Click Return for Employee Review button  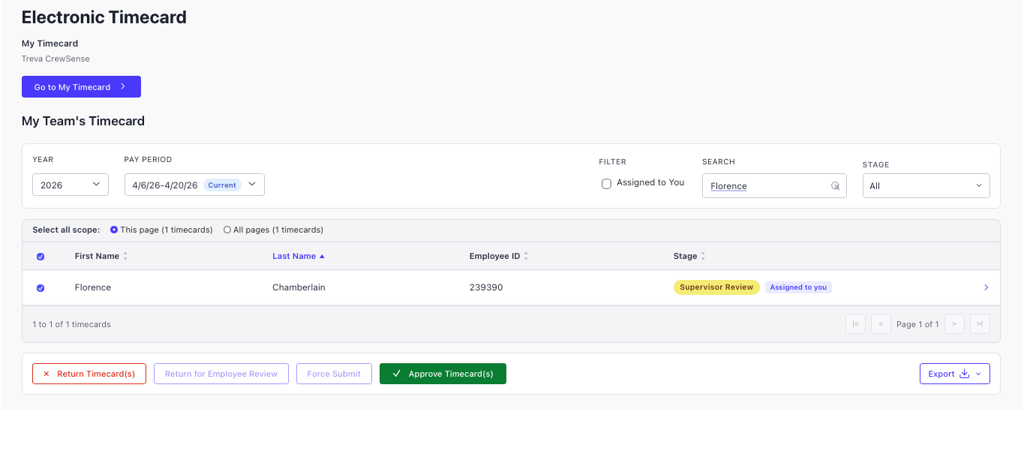click(x=221, y=374)
